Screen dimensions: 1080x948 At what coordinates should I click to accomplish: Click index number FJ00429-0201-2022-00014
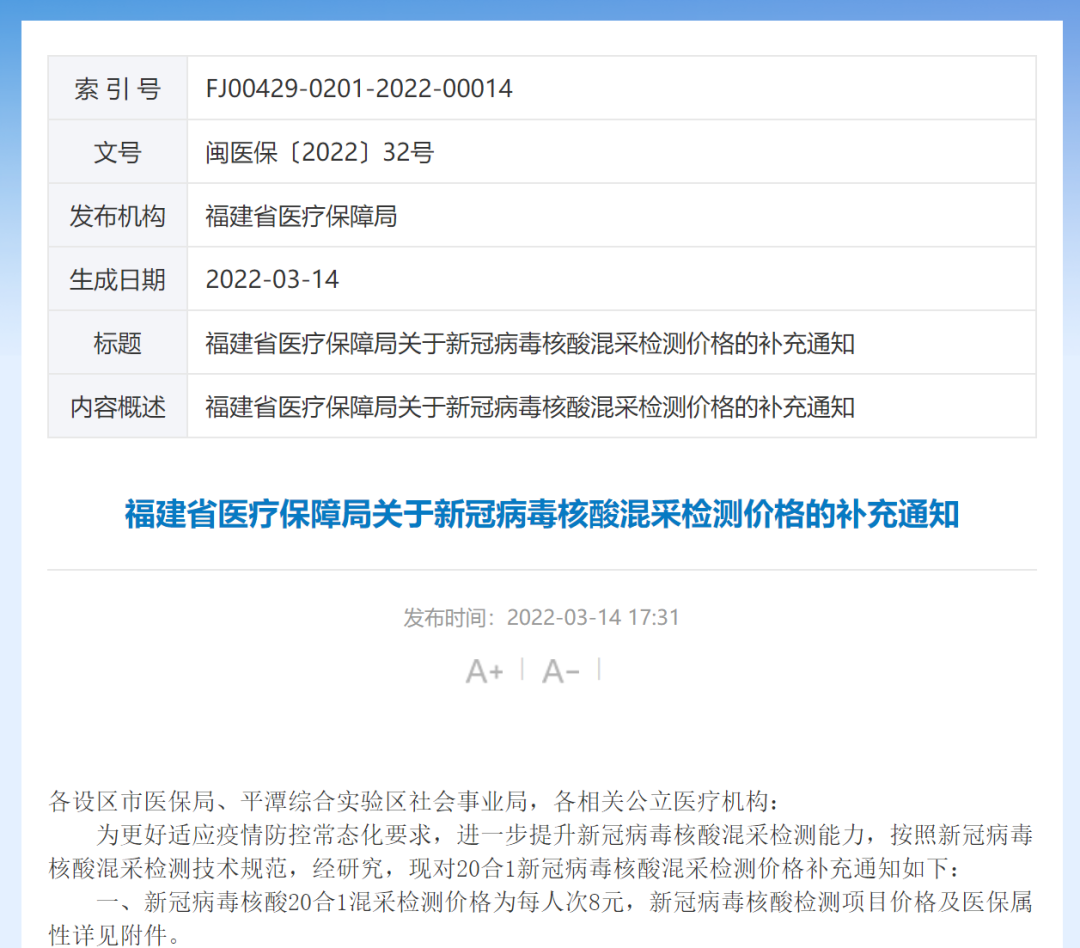pos(359,89)
